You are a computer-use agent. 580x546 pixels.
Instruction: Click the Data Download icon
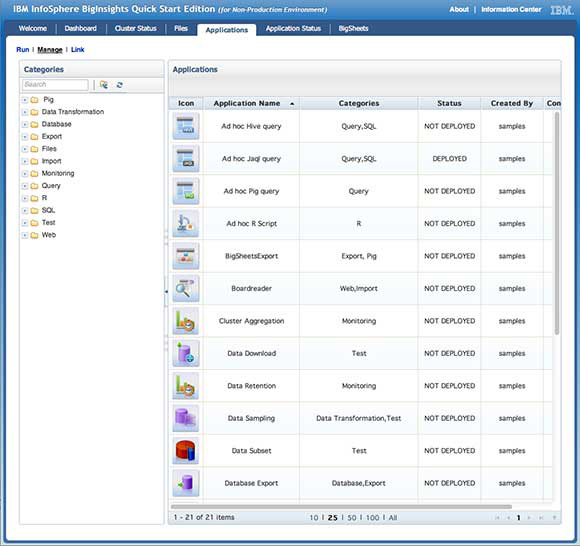(x=186, y=353)
